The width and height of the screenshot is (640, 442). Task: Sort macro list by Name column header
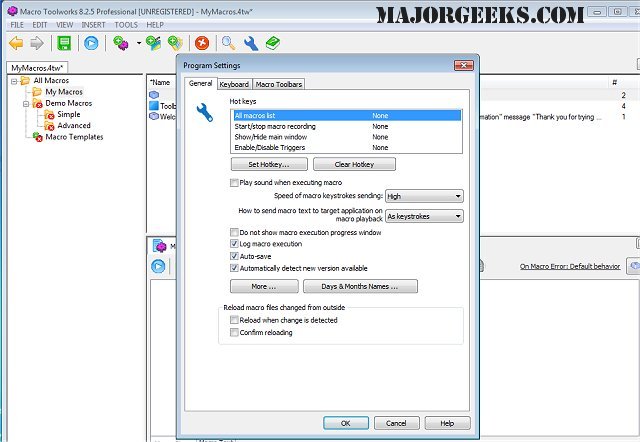(x=160, y=82)
